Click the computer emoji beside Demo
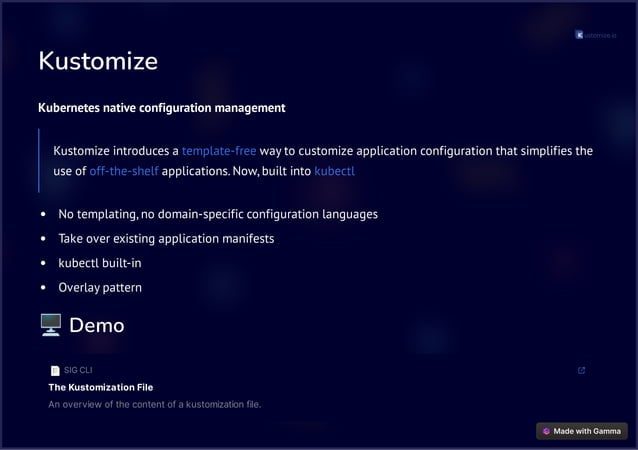The height and width of the screenshot is (450, 638). (x=51, y=325)
